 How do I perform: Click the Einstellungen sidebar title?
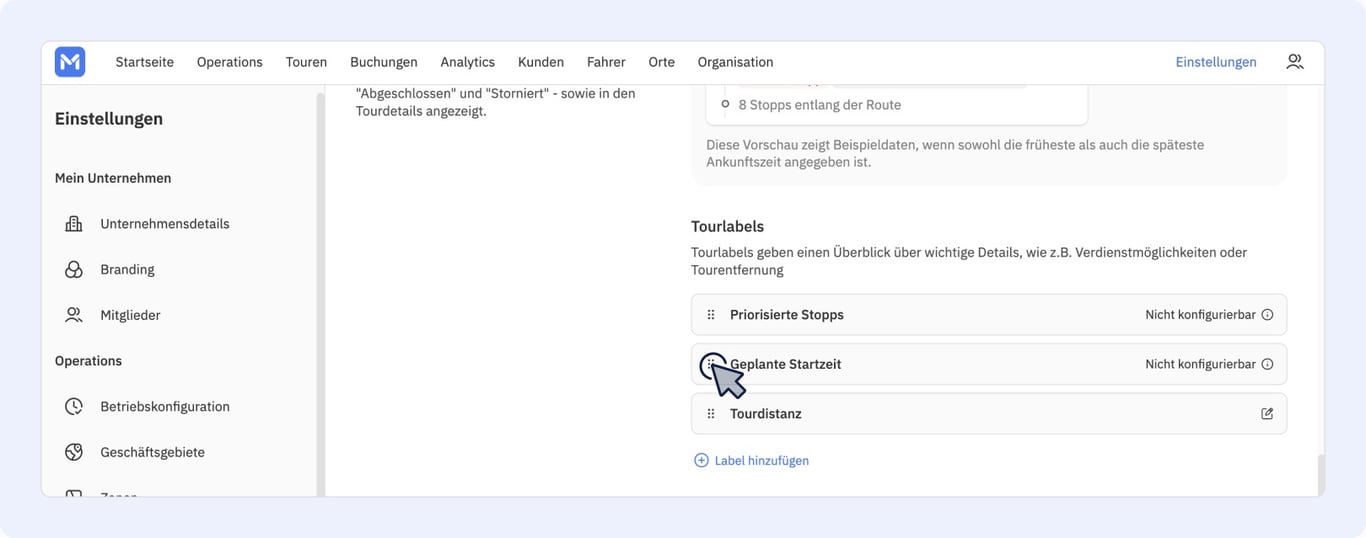click(x=109, y=119)
